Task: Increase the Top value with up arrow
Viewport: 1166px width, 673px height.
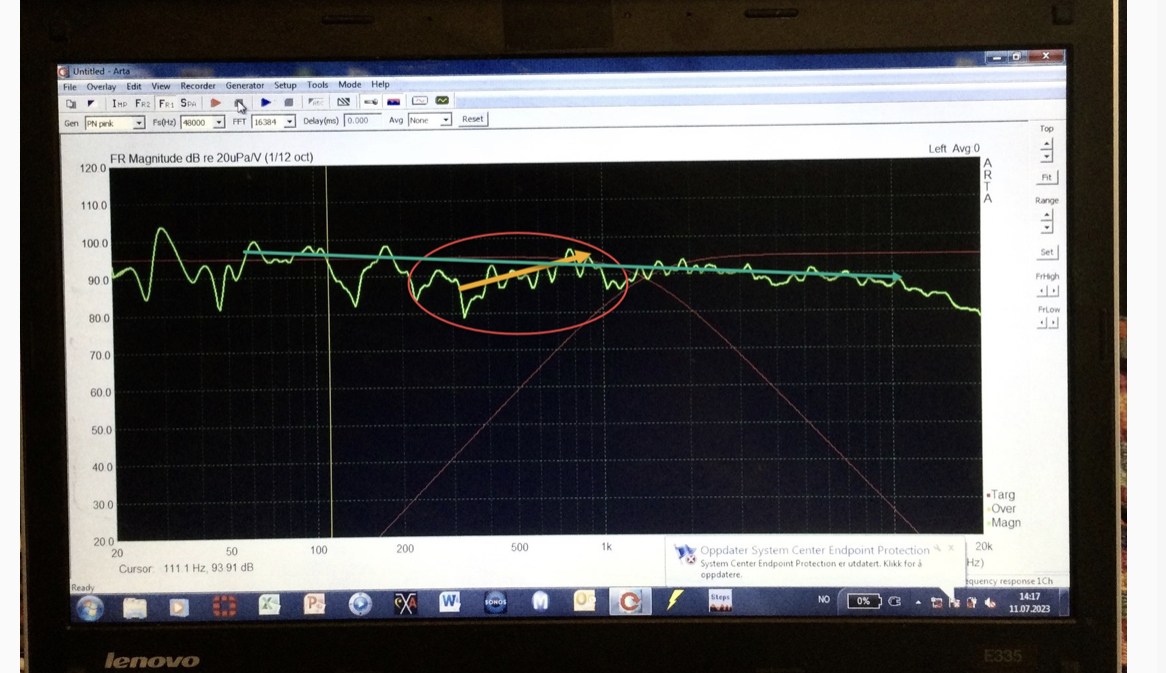Action: pyautogui.click(x=1046, y=144)
